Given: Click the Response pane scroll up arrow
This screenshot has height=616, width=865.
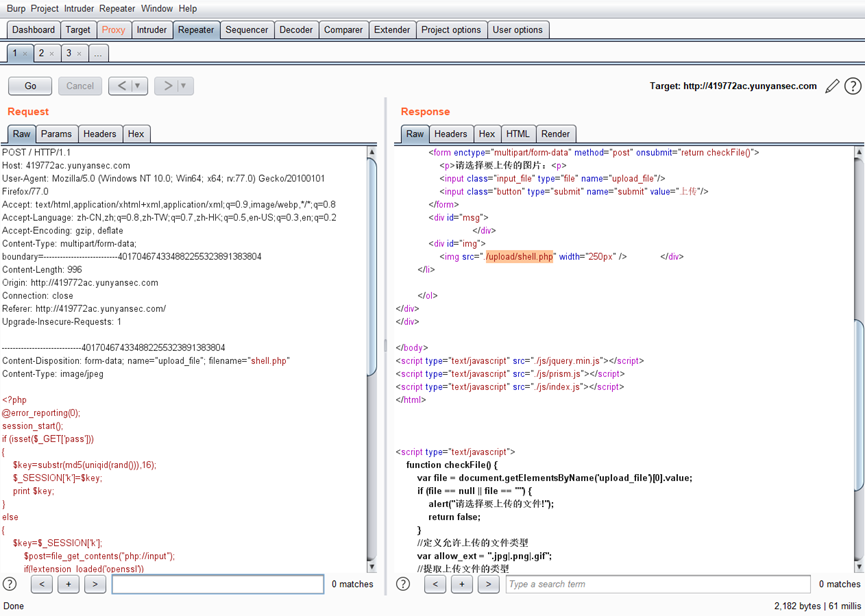Looking at the screenshot, I should click(859, 152).
